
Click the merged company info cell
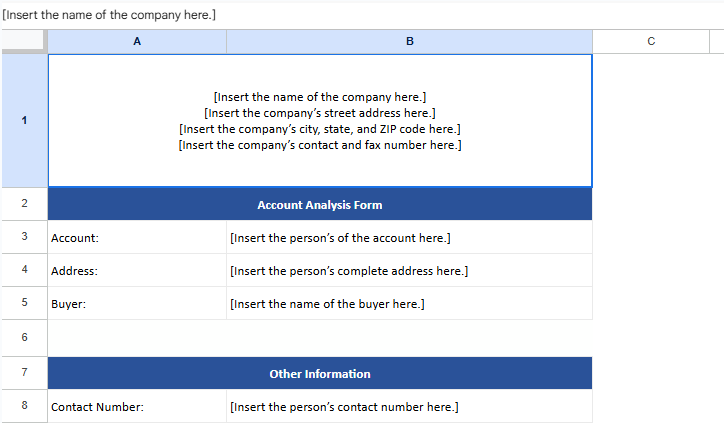[x=320, y=121]
